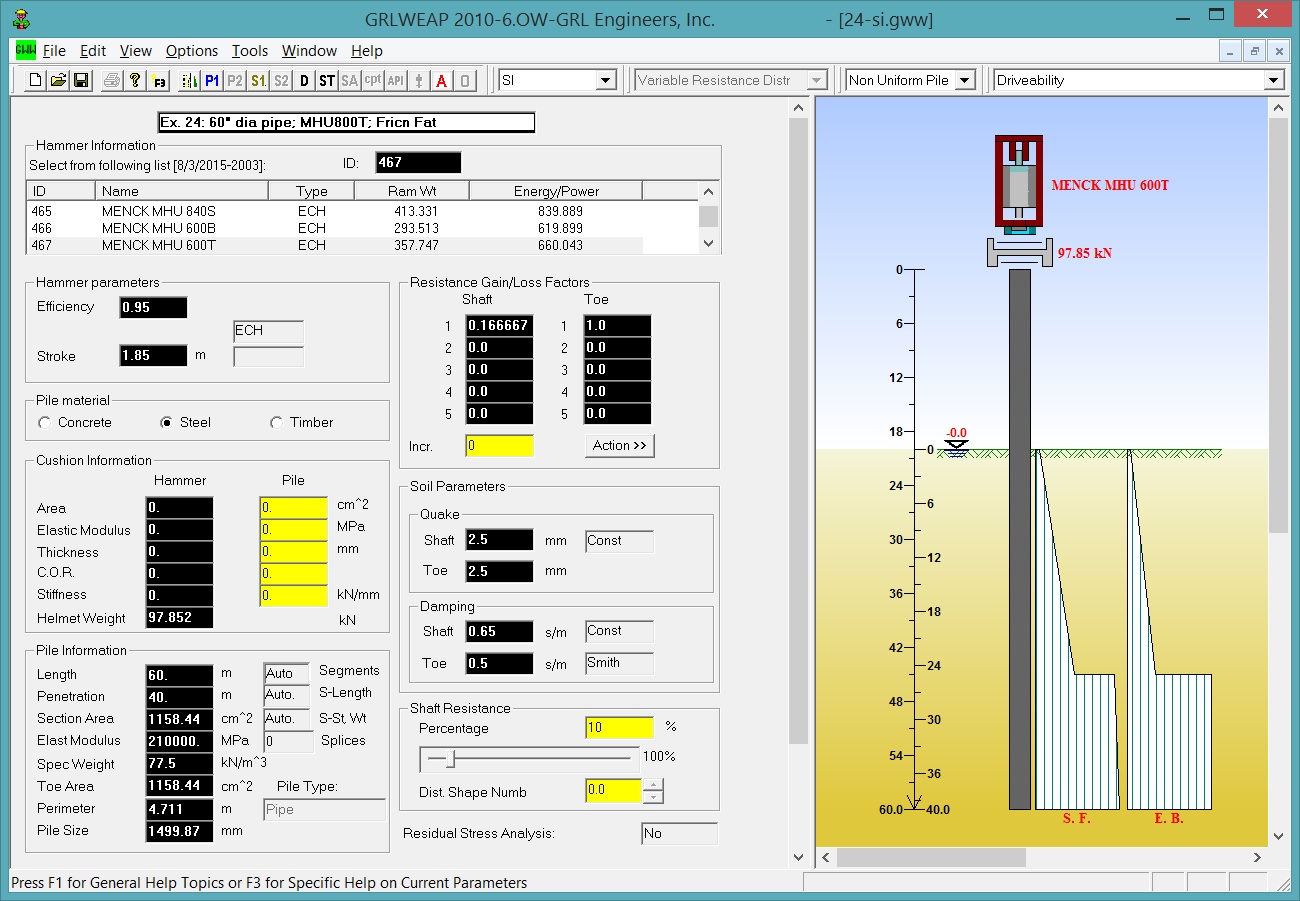Click the F3 specific help icon
The height and width of the screenshot is (901, 1300).
coord(160,81)
